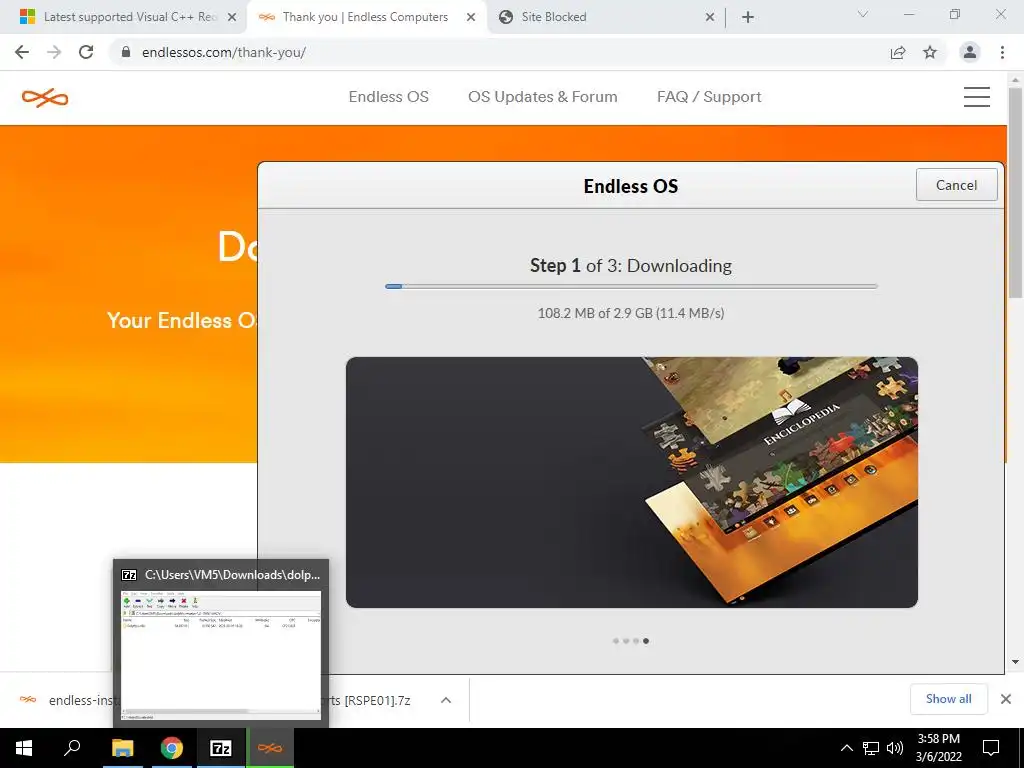Switch to 7-Zip in the taskbar
Viewport: 1024px width, 768px height.
pyautogui.click(x=221, y=748)
